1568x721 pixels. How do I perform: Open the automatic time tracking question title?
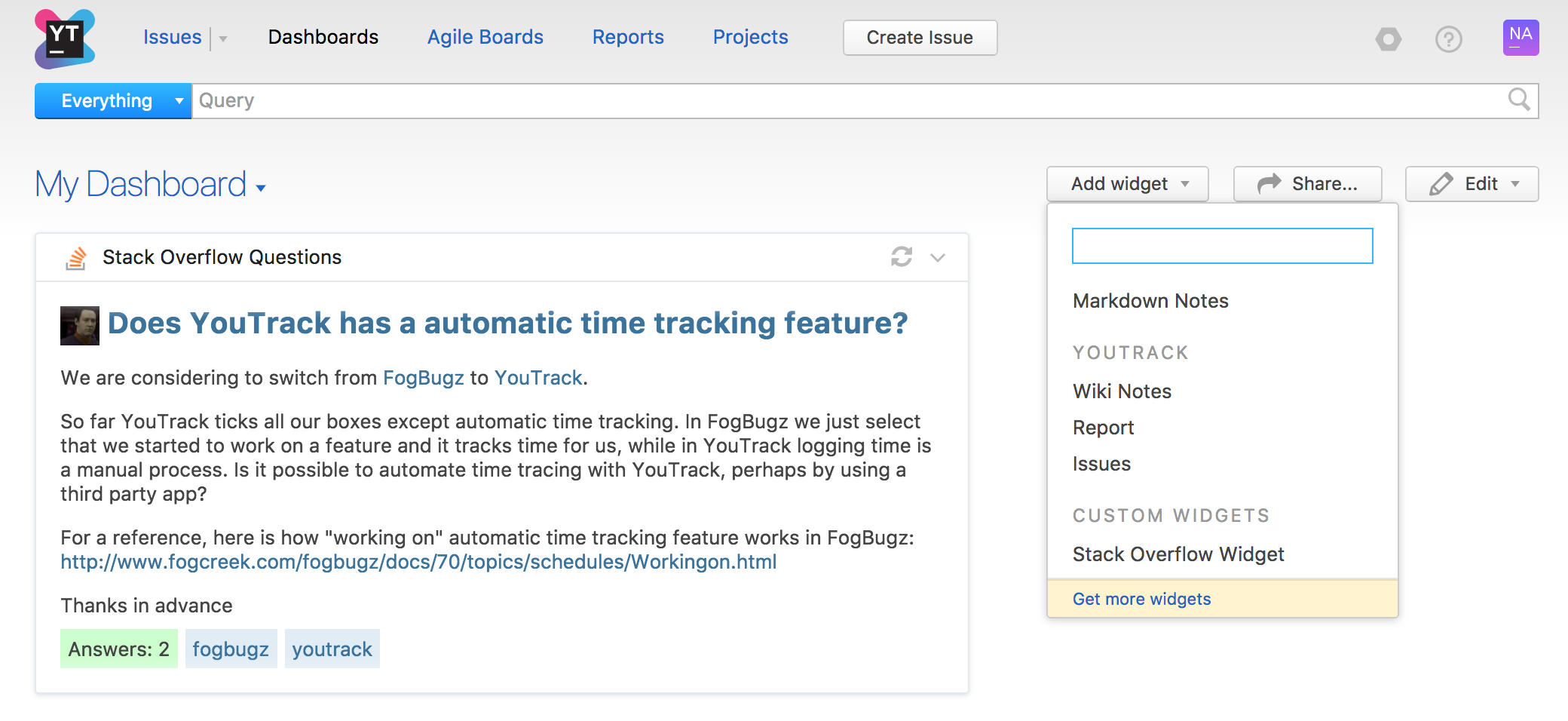(x=508, y=323)
